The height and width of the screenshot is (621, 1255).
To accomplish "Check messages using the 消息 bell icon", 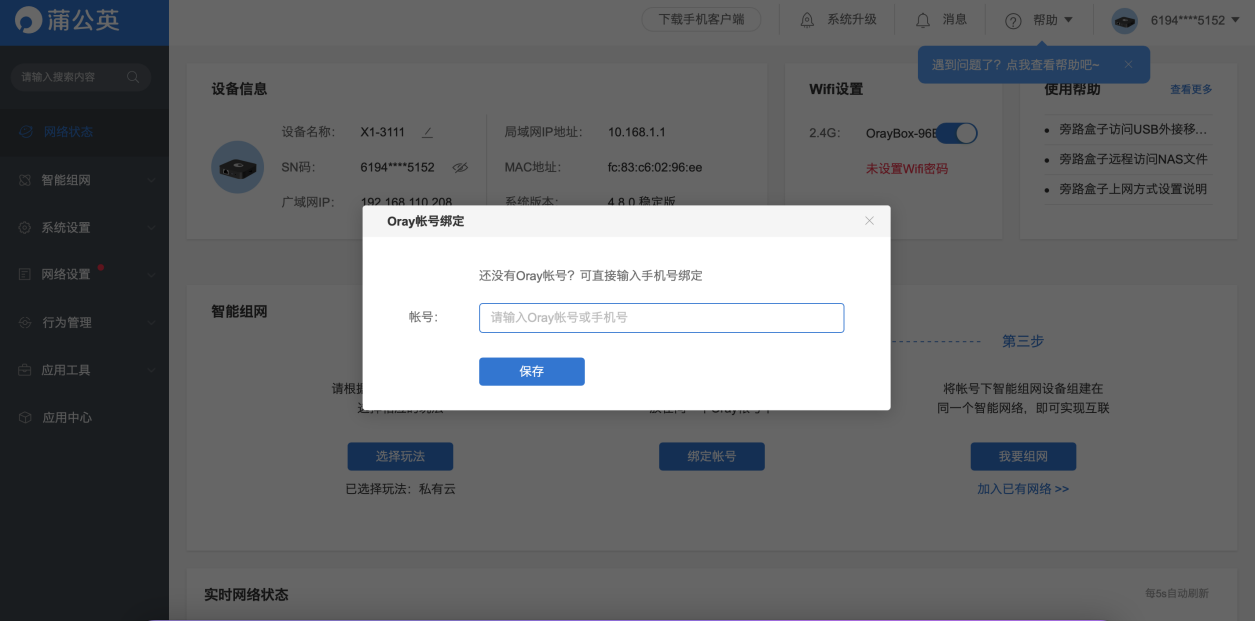I will (921, 18).
